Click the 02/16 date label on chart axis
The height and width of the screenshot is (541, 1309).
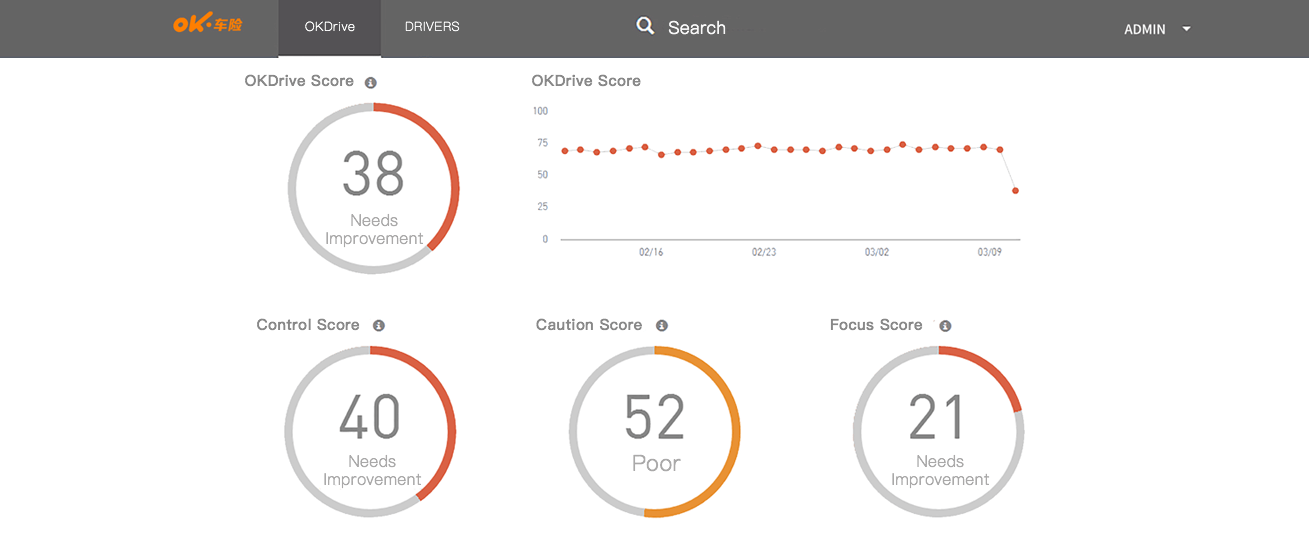651,253
